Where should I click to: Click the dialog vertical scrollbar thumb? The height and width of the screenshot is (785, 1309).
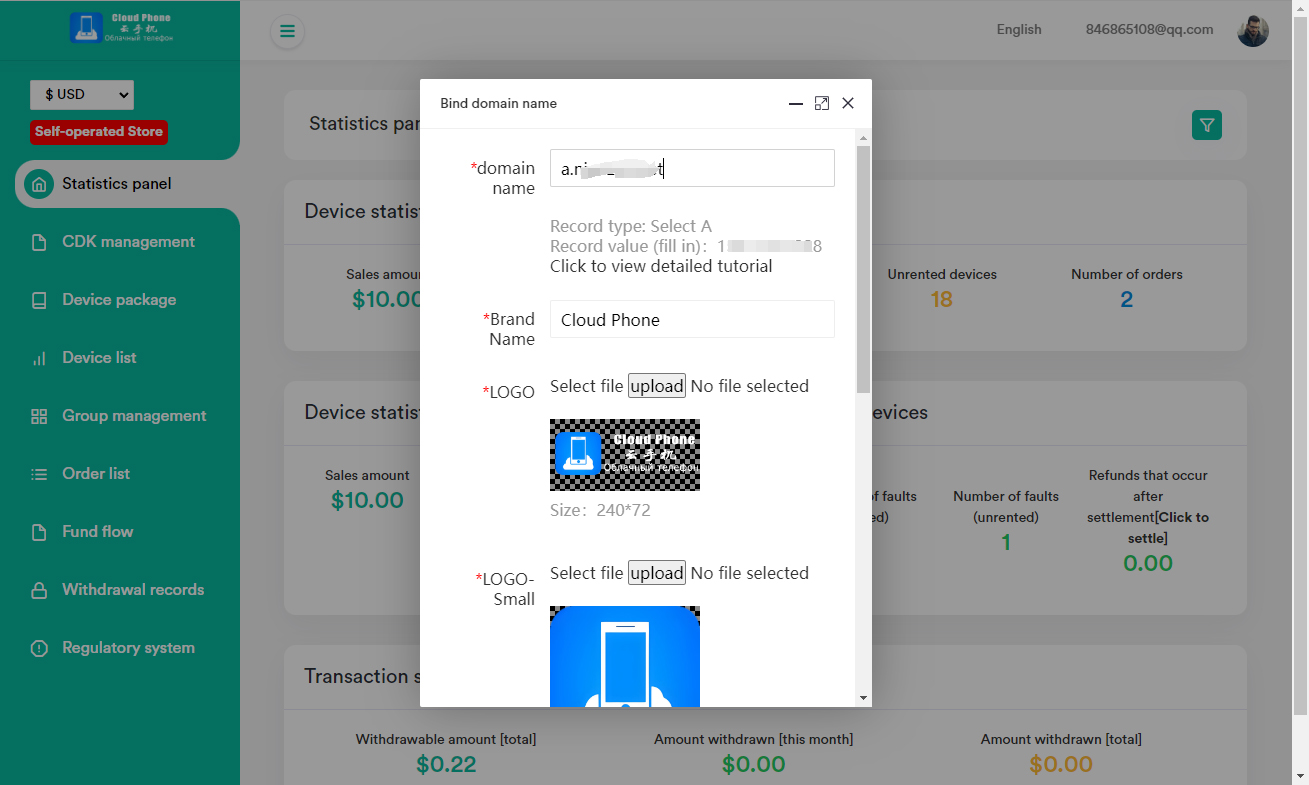[863, 270]
